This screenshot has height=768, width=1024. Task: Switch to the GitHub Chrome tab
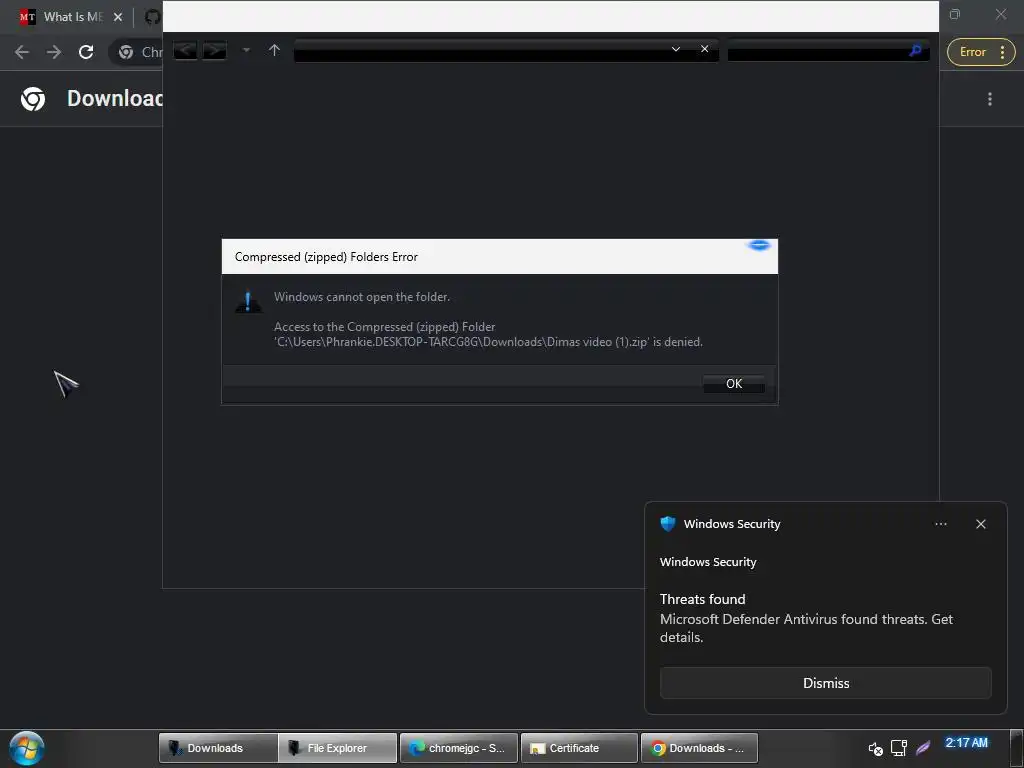(x=152, y=17)
